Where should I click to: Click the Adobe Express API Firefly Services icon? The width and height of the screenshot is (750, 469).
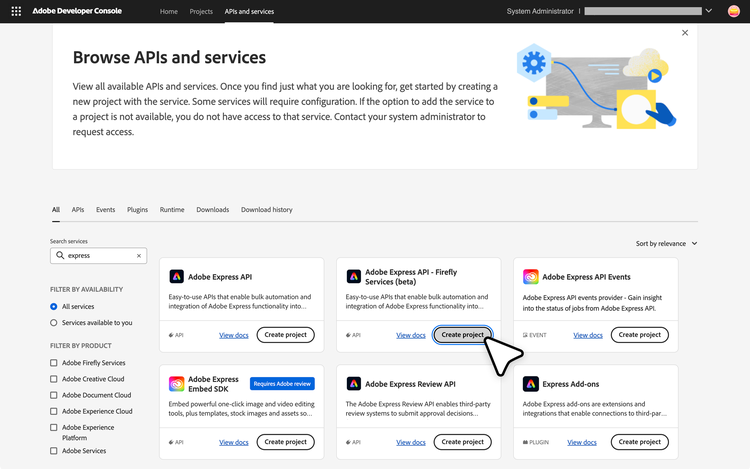[353, 276]
